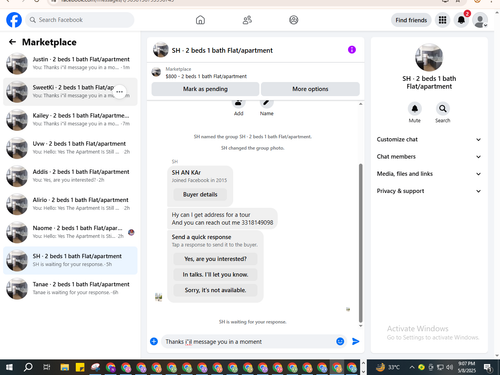Open Sticky Notes from taskbar
Screen dimensions: 500x375
pyautogui.click(x=80, y=367)
